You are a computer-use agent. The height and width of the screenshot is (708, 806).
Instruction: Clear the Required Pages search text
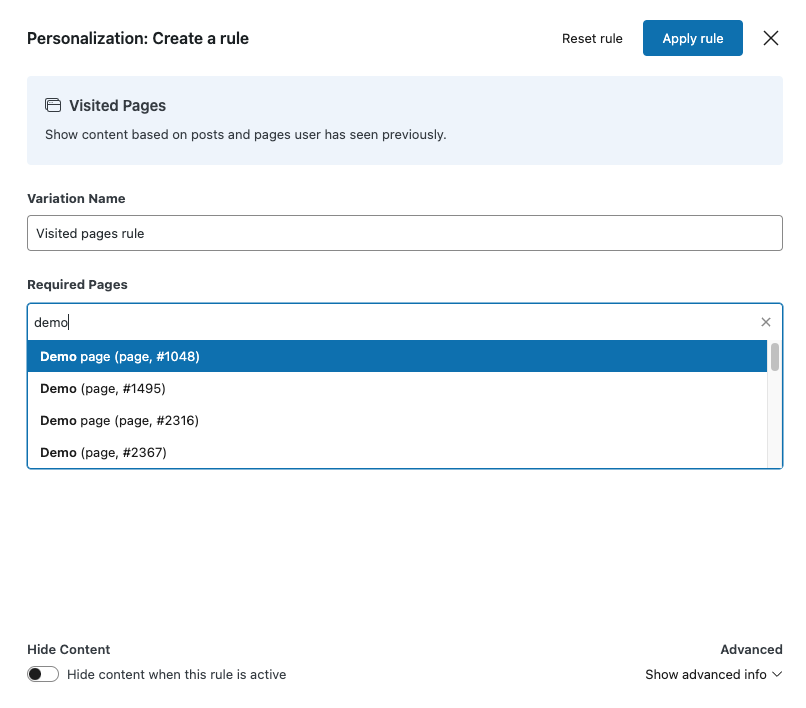766,322
